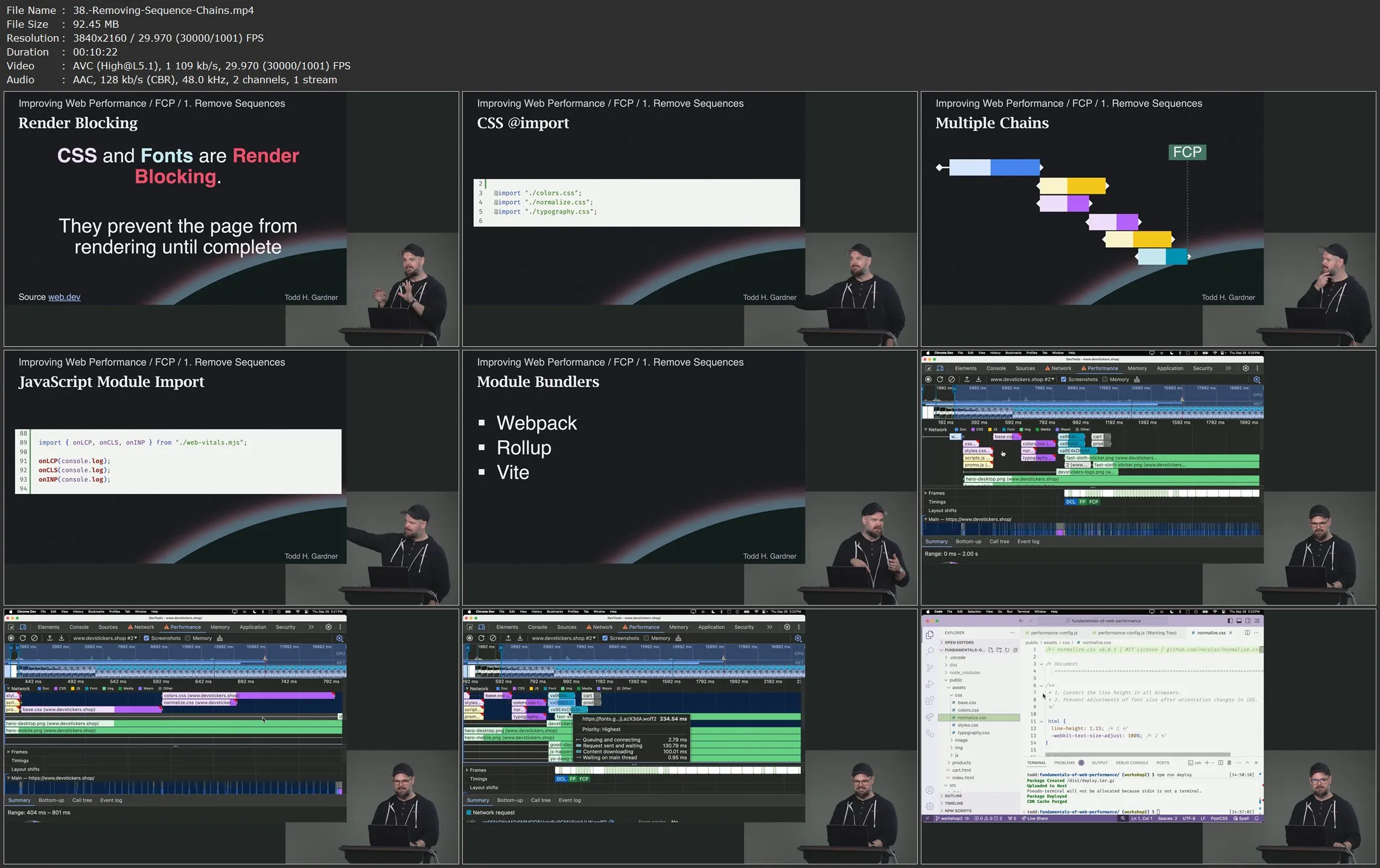Open DevTools Settings gear in 3:21 PM frame
This screenshot has width=1380, height=868.
click(328, 627)
